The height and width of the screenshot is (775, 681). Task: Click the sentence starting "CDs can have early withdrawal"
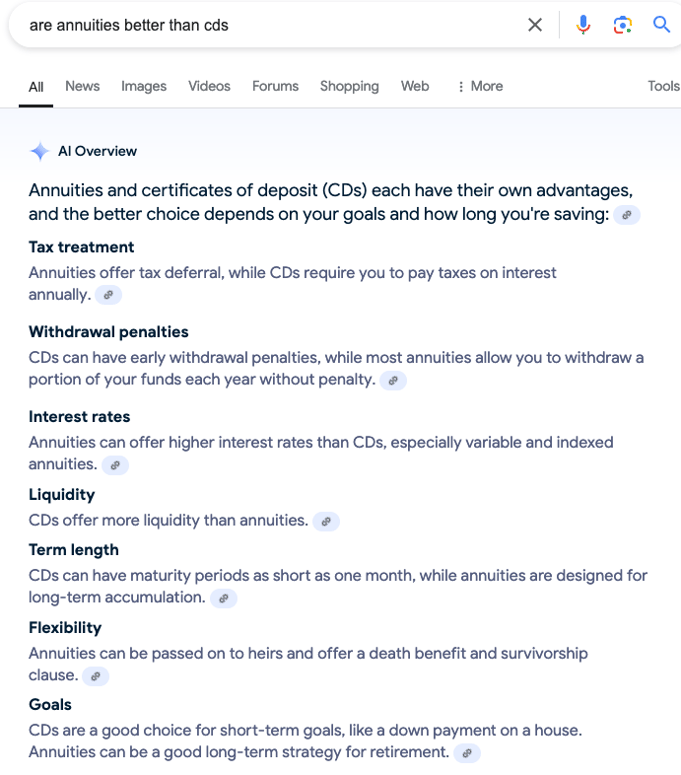coord(336,369)
